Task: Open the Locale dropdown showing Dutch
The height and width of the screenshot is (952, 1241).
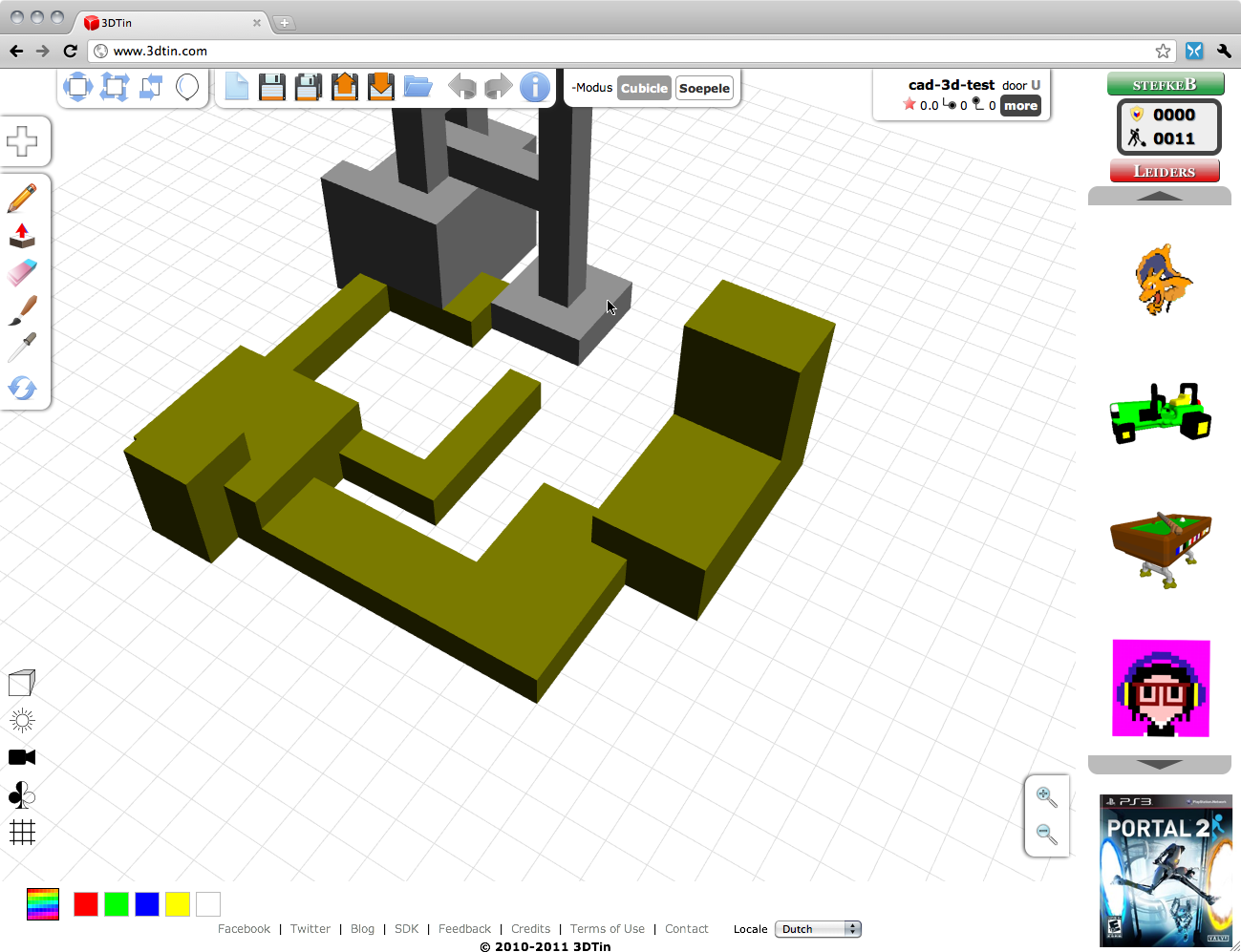Action: [x=818, y=929]
